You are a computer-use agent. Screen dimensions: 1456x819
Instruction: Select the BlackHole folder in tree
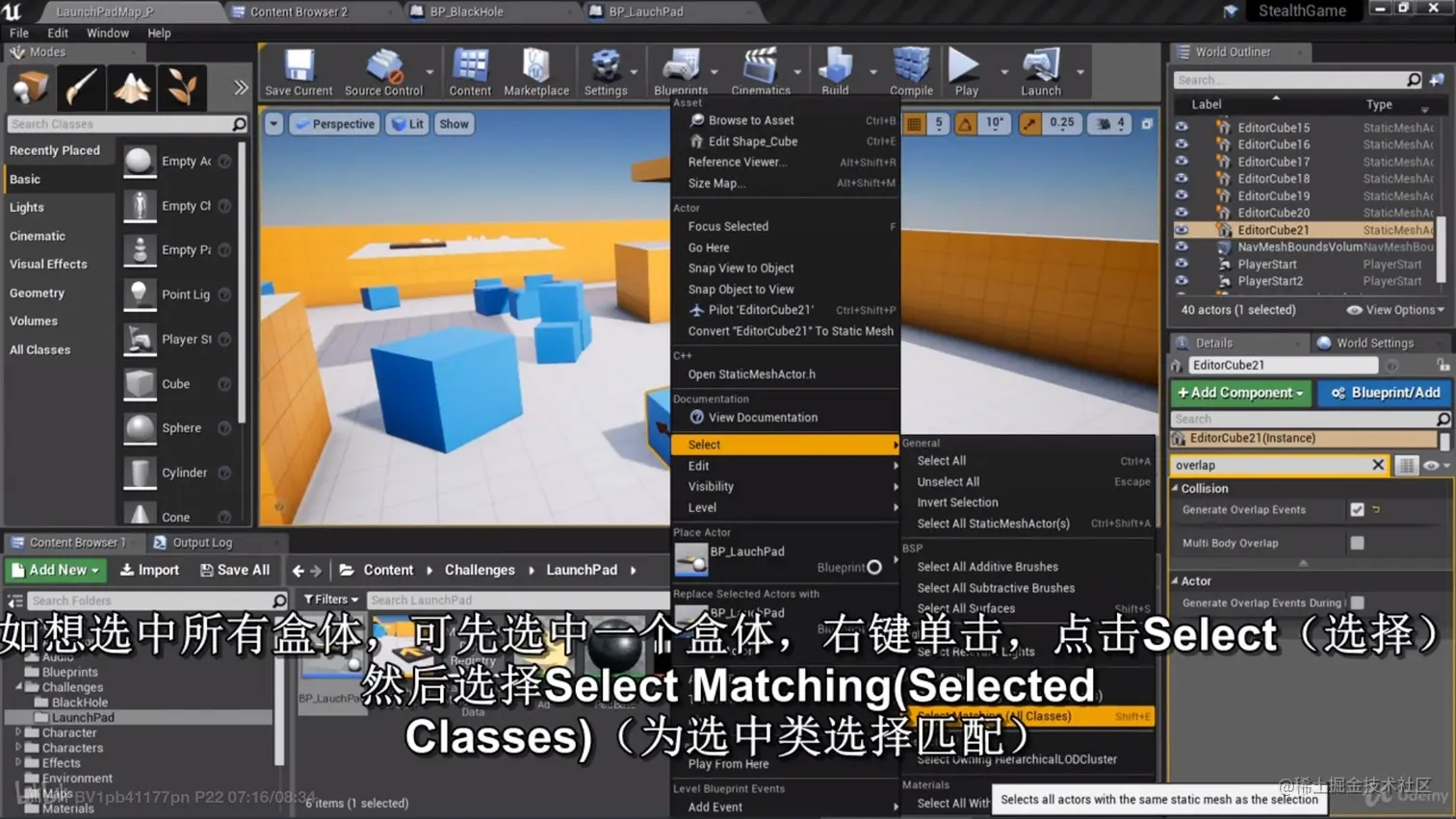80,703
